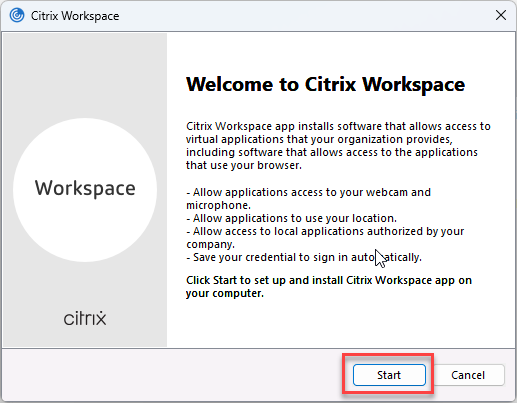The image size is (517, 403).
Task: Click the "Welcome to Citrix Workspace" heading
Action: 325,85
